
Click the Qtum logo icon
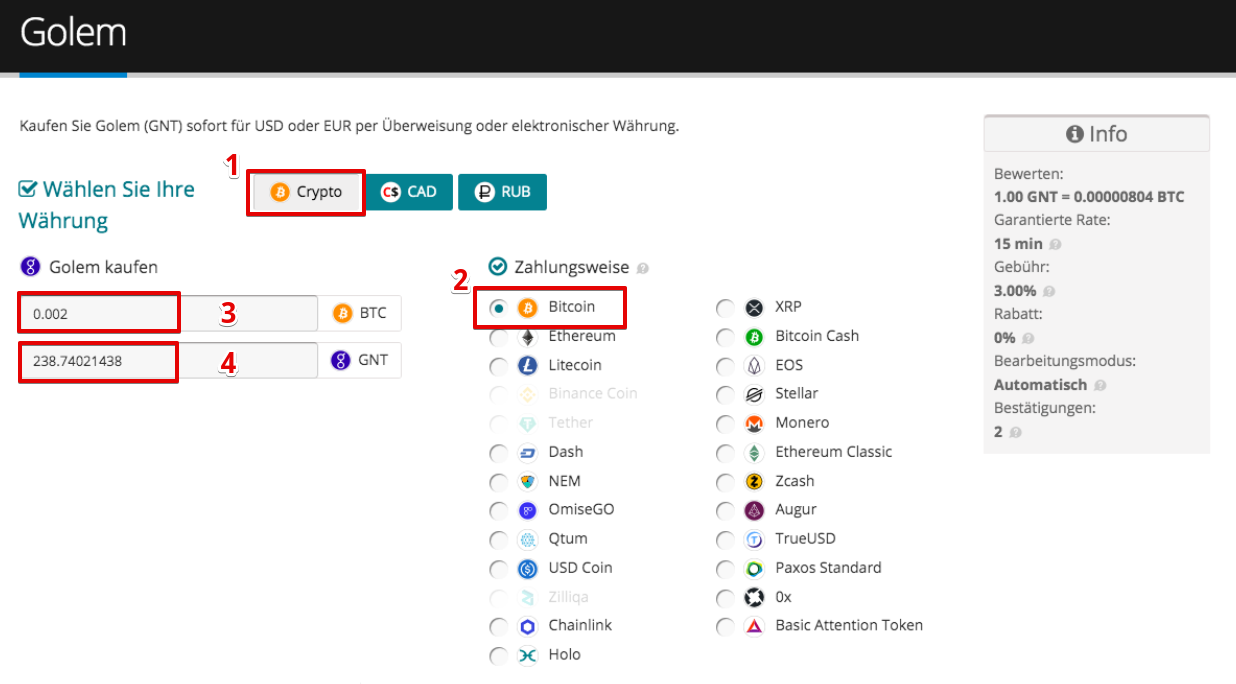point(528,540)
